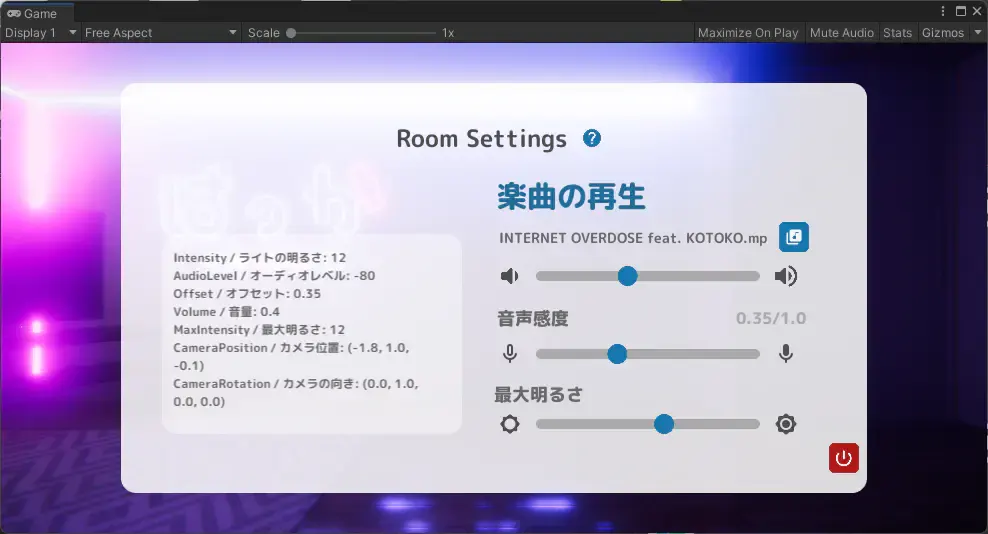Open the Free Aspect dropdown
The width and height of the screenshot is (988, 534).
pyautogui.click(x=160, y=33)
